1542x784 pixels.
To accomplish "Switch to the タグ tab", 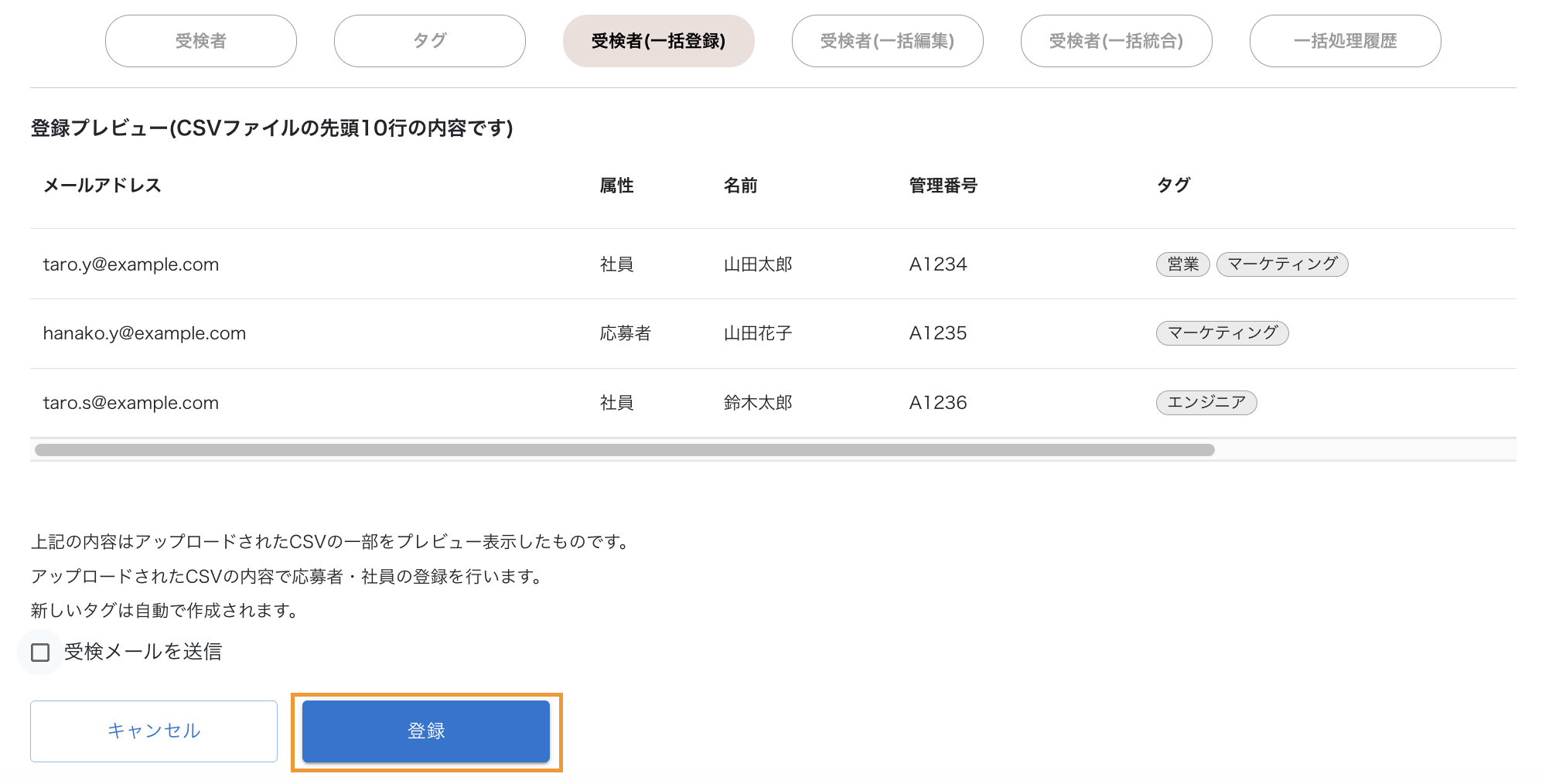I will click(x=430, y=41).
